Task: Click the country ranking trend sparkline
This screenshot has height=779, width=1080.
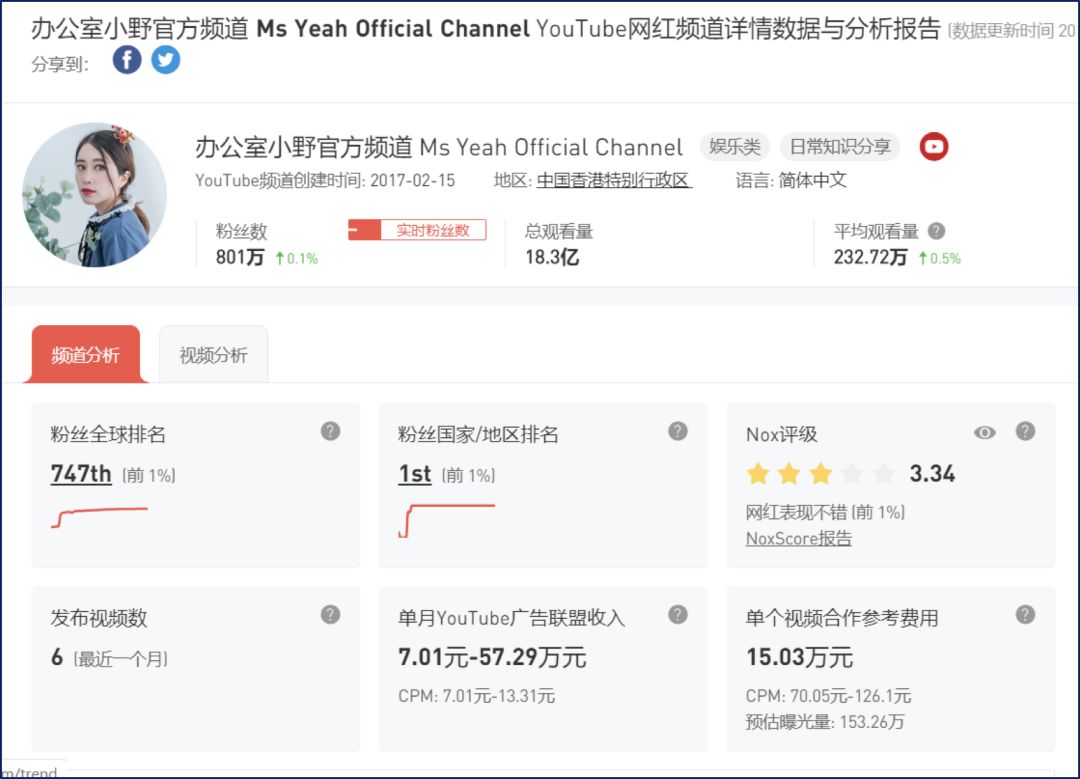Action: 446,521
